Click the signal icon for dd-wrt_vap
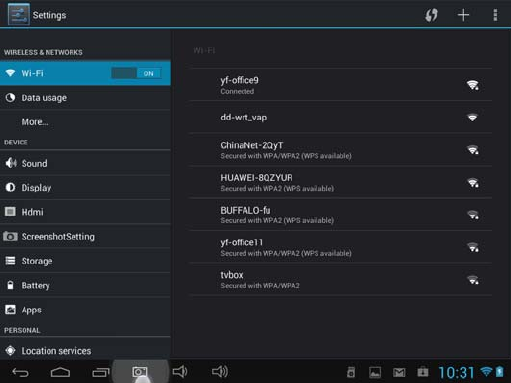 click(472, 117)
